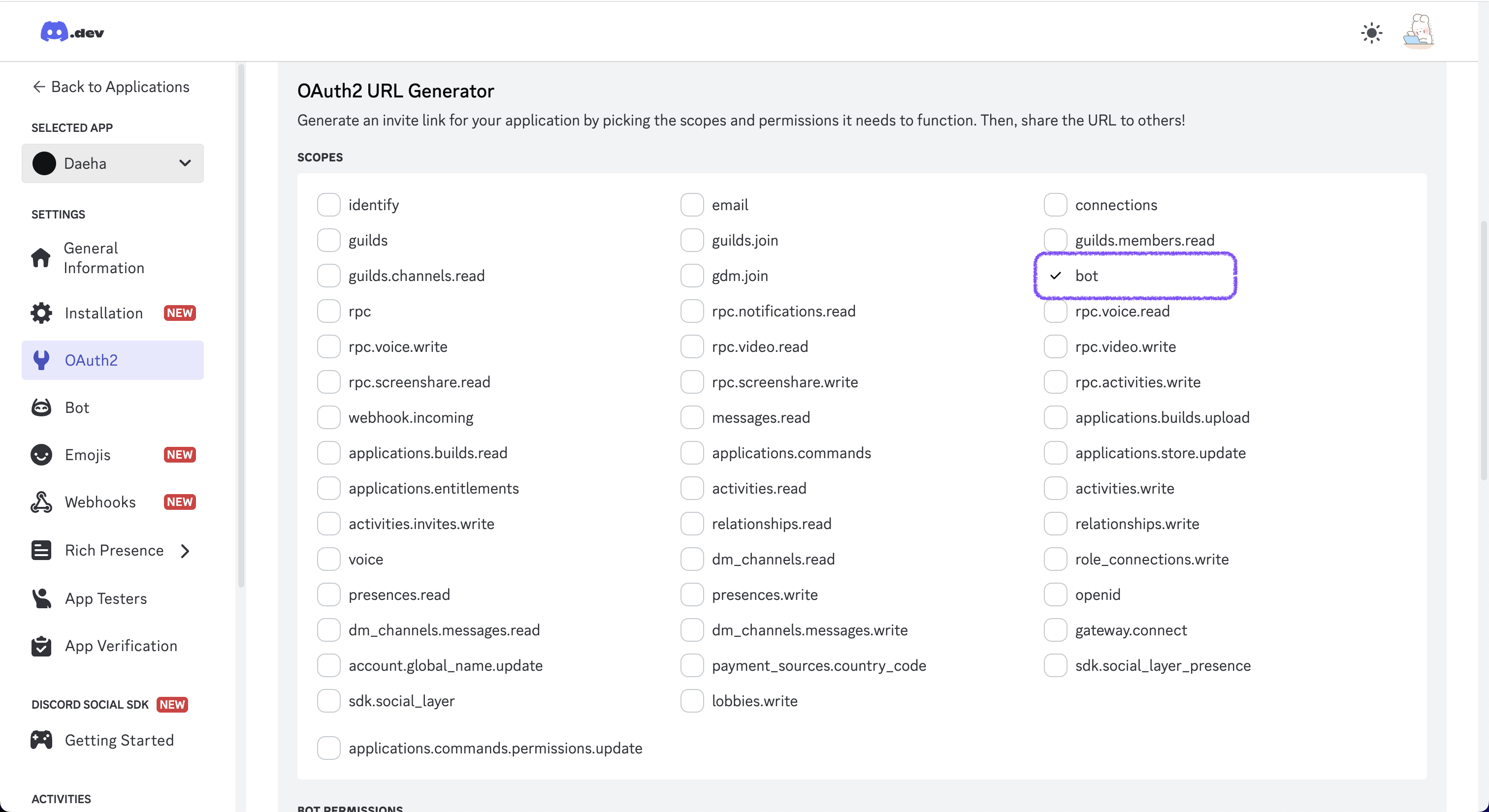Check the guilds.join scope
1489x812 pixels.
point(692,240)
